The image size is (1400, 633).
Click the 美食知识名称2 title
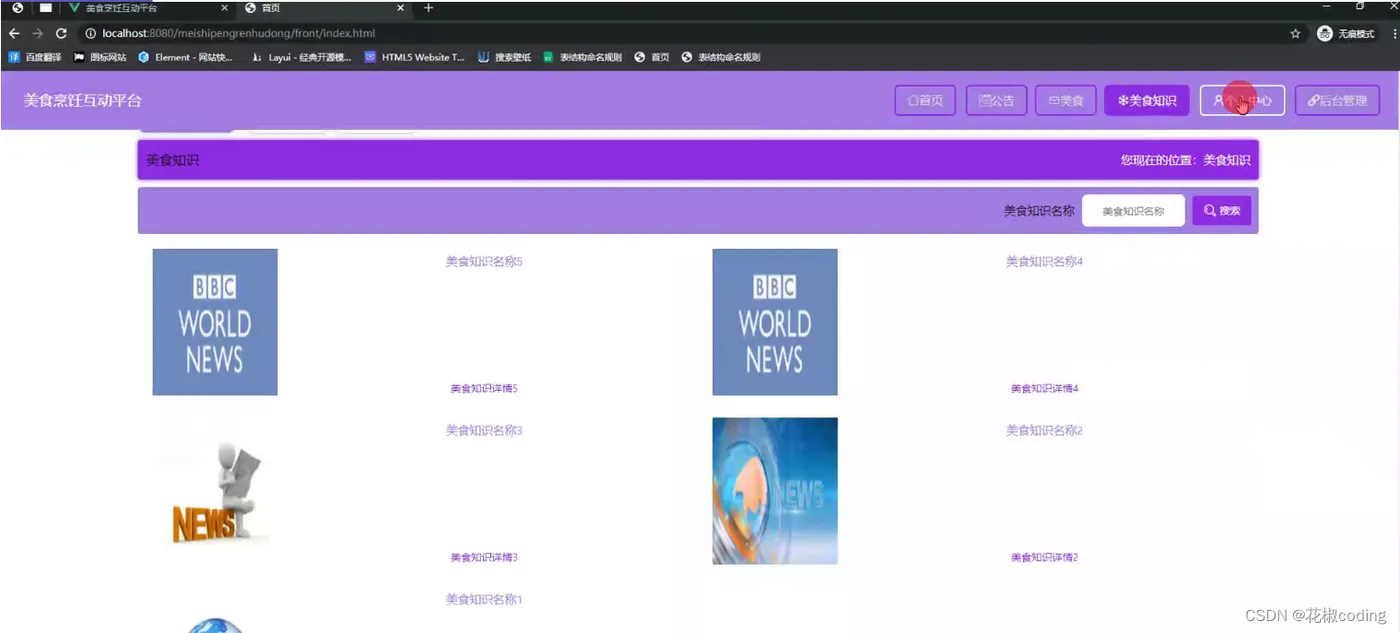pyautogui.click(x=1044, y=431)
